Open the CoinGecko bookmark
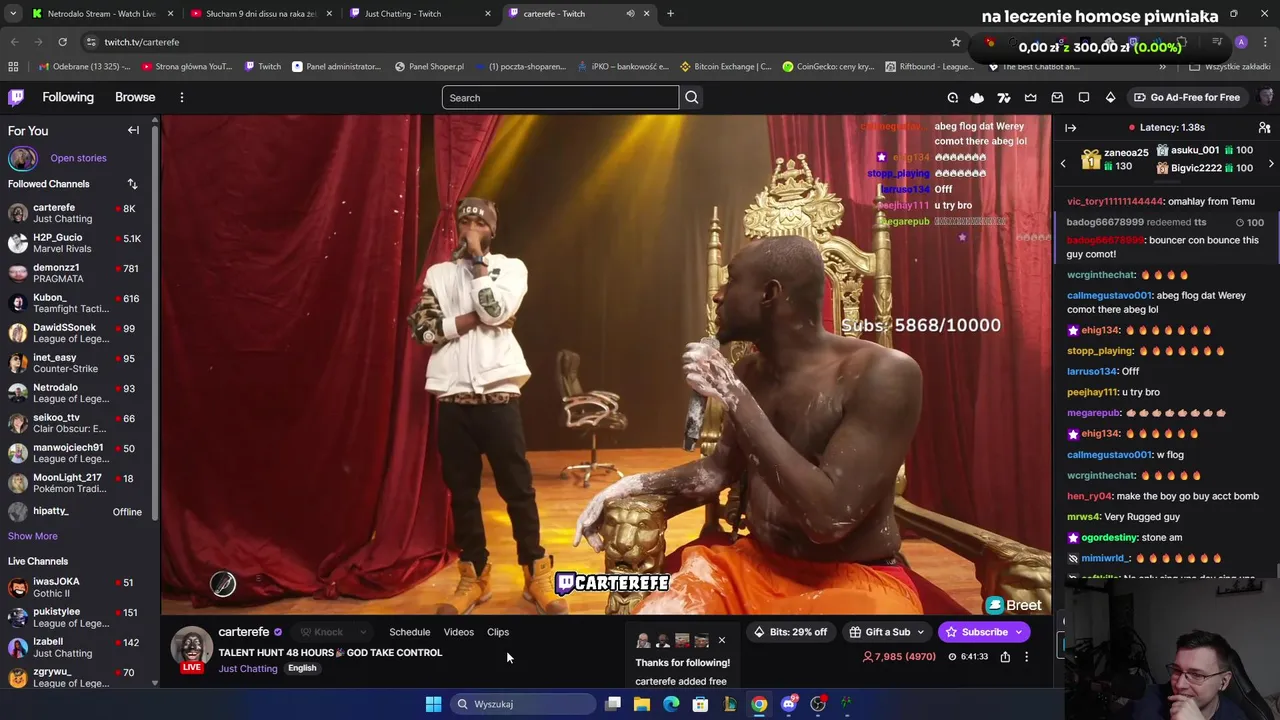Image resolution: width=1280 pixels, height=720 pixels. pos(828,67)
